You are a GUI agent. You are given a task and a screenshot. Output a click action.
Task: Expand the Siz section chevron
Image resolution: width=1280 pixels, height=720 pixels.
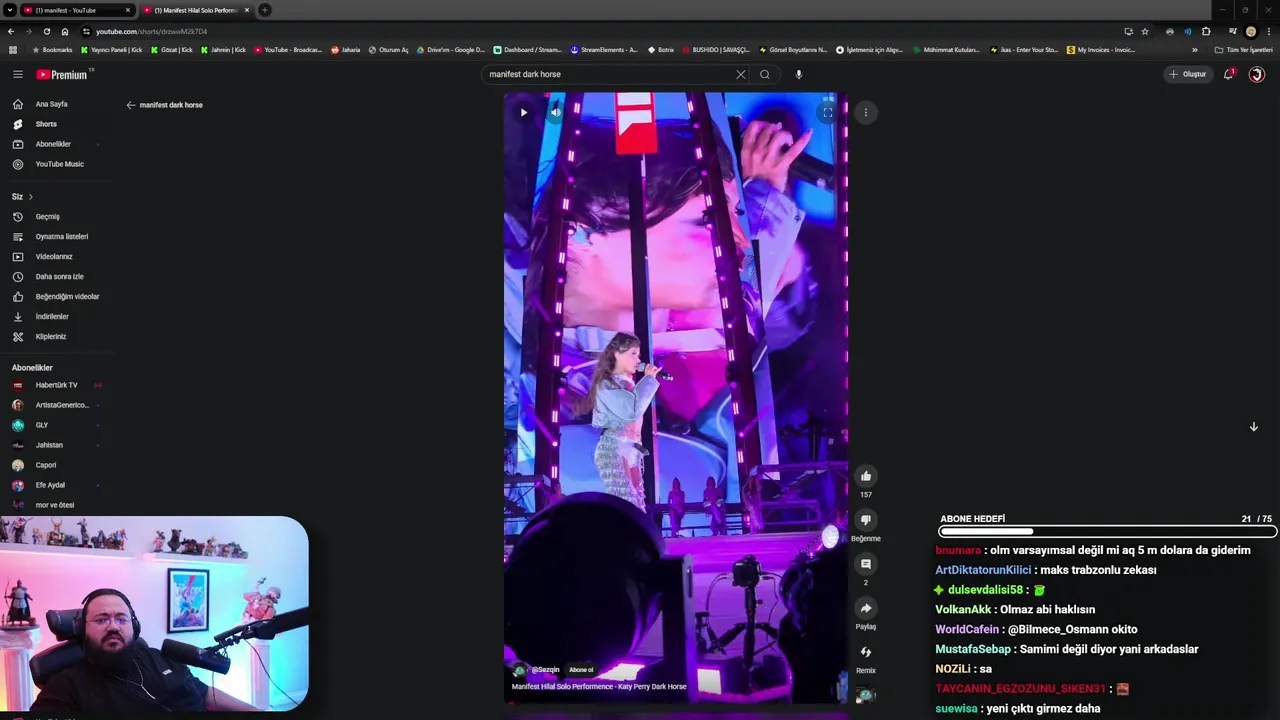pos(30,197)
